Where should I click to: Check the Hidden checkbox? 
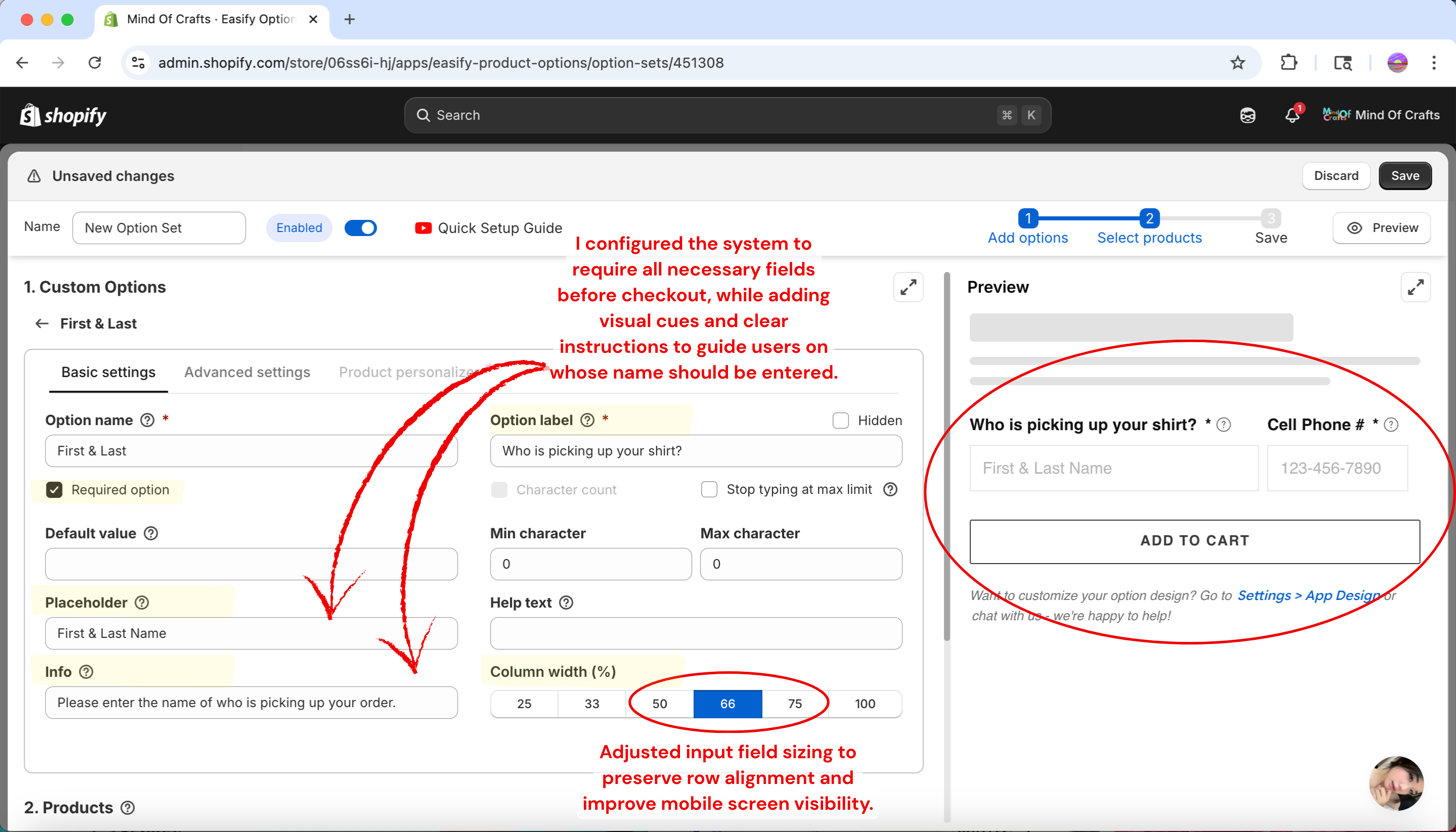tap(840, 421)
